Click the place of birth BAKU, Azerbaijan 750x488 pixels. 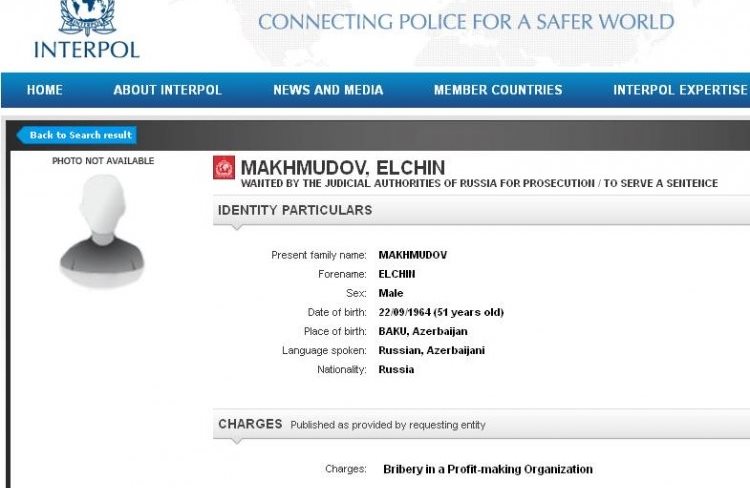tap(422, 331)
